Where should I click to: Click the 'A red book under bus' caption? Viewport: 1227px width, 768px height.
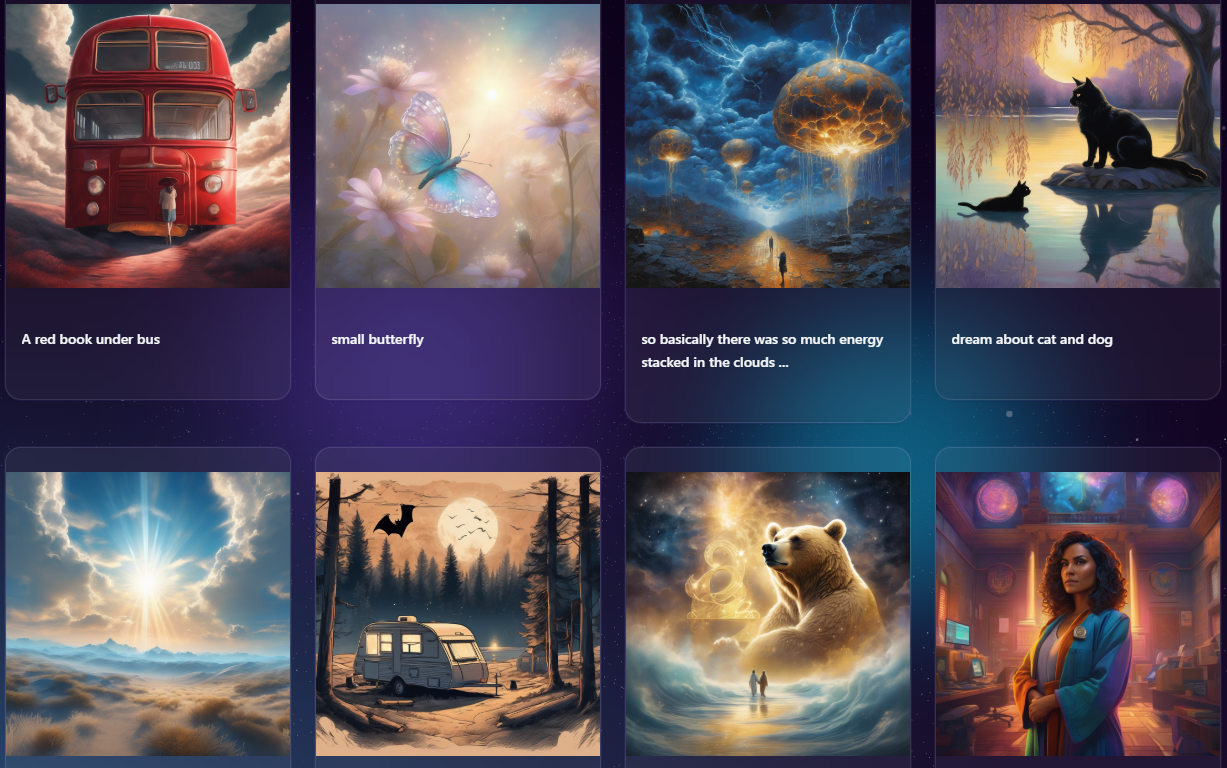[x=91, y=339]
